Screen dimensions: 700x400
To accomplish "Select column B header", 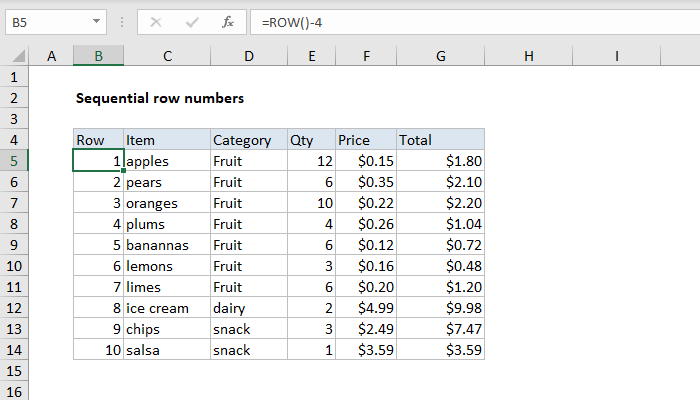I will pos(98,56).
